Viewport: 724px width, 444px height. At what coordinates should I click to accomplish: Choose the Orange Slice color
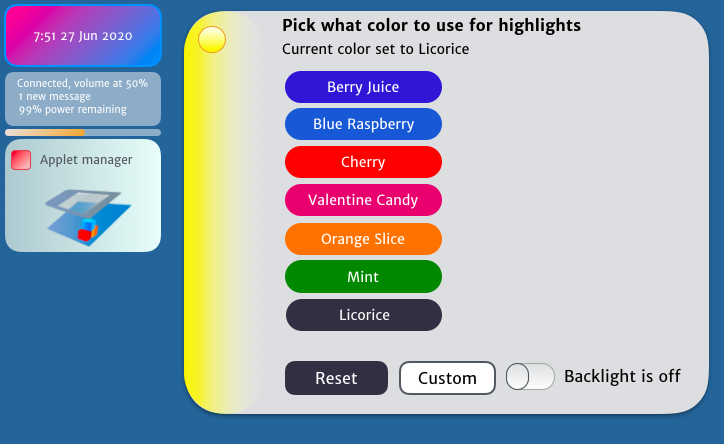pyautogui.click(x=363, y=239)
